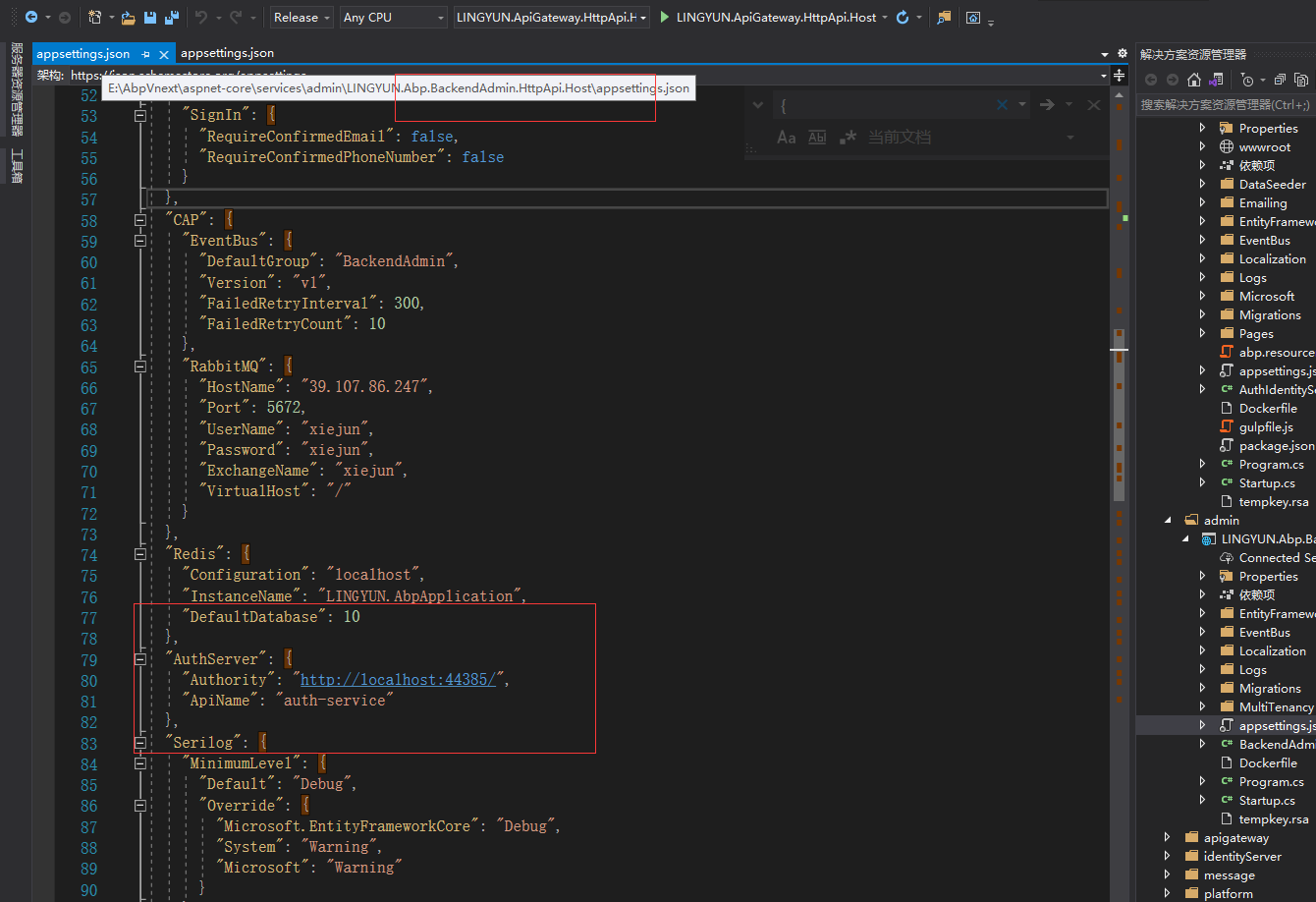Start debugging LINGYUN.ApiGateway.HttpApi.Host
This screenshot has height=902, width=1316.
tap(667, 18)
